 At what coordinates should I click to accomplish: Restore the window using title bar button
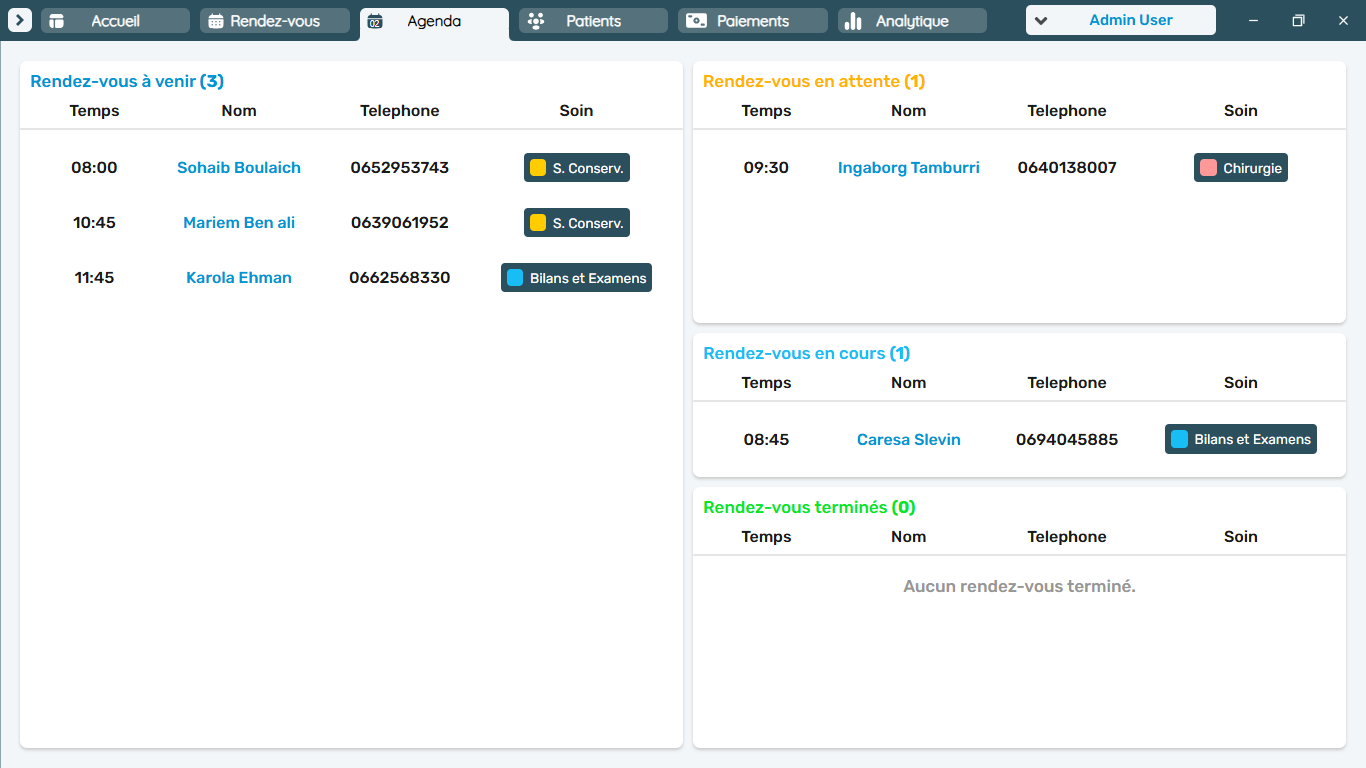1298,21
